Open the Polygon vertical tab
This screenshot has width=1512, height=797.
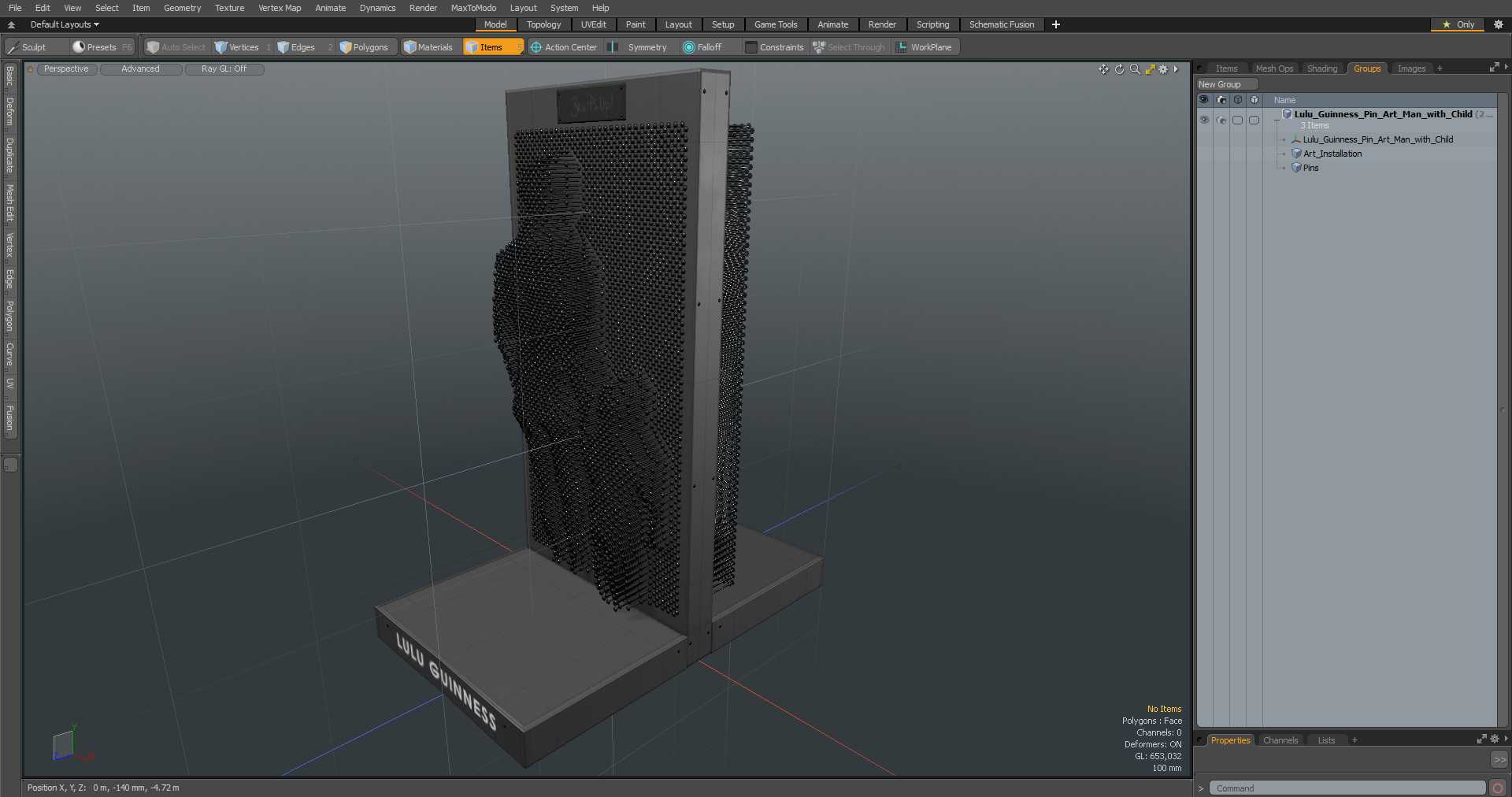[x=10, y=317]
